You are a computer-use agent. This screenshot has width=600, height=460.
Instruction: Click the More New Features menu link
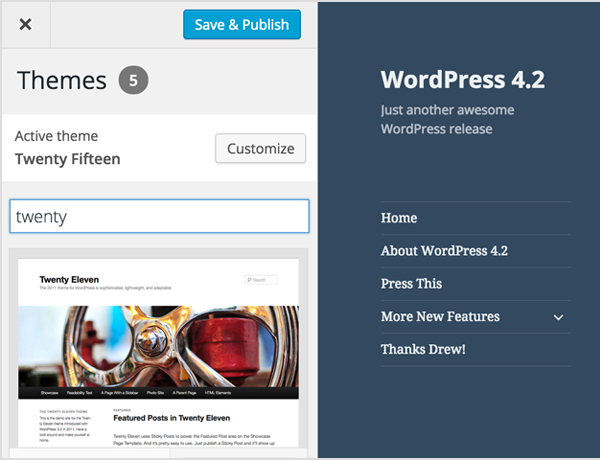440,317
